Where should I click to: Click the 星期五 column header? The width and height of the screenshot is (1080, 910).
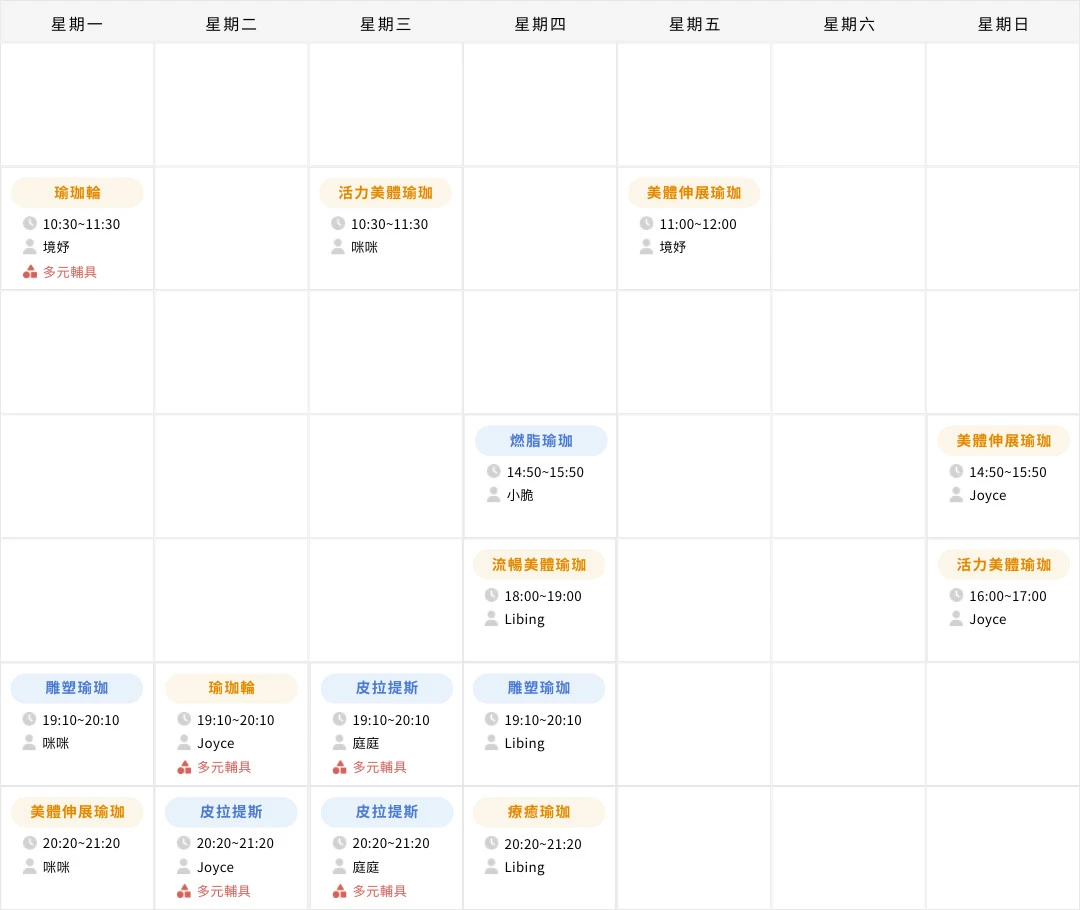(x=694, y=24)
